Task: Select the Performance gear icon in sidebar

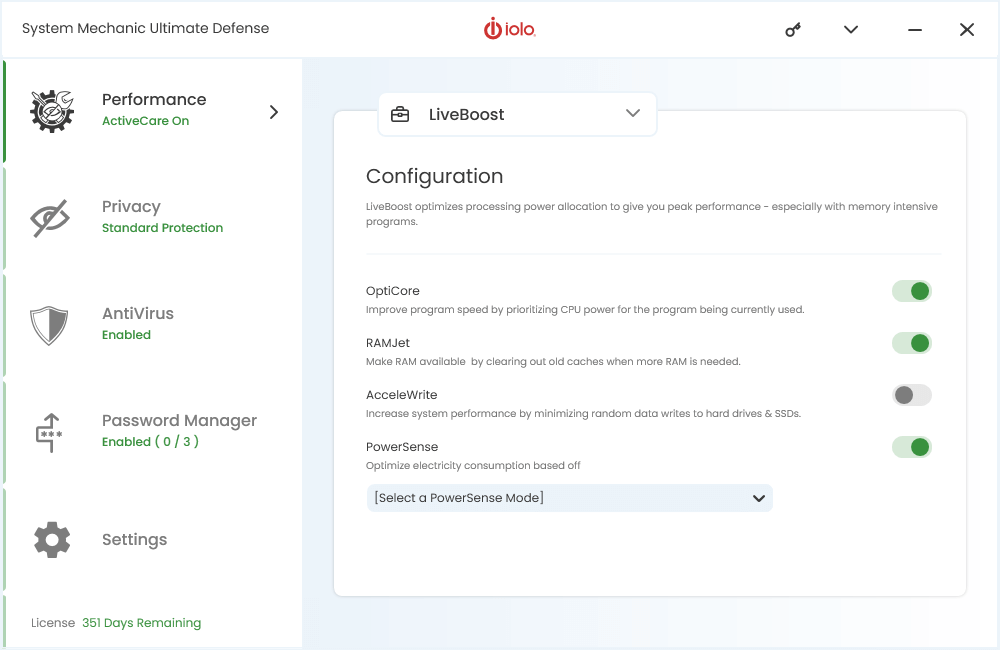Action: tap(51, 110)
